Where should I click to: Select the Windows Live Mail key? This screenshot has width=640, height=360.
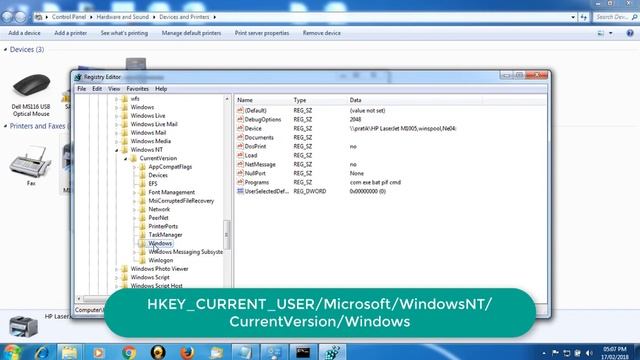point(154,124)
